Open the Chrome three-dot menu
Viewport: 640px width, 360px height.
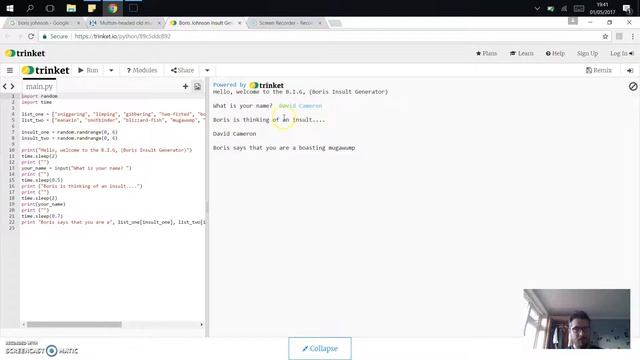point(632,36)
